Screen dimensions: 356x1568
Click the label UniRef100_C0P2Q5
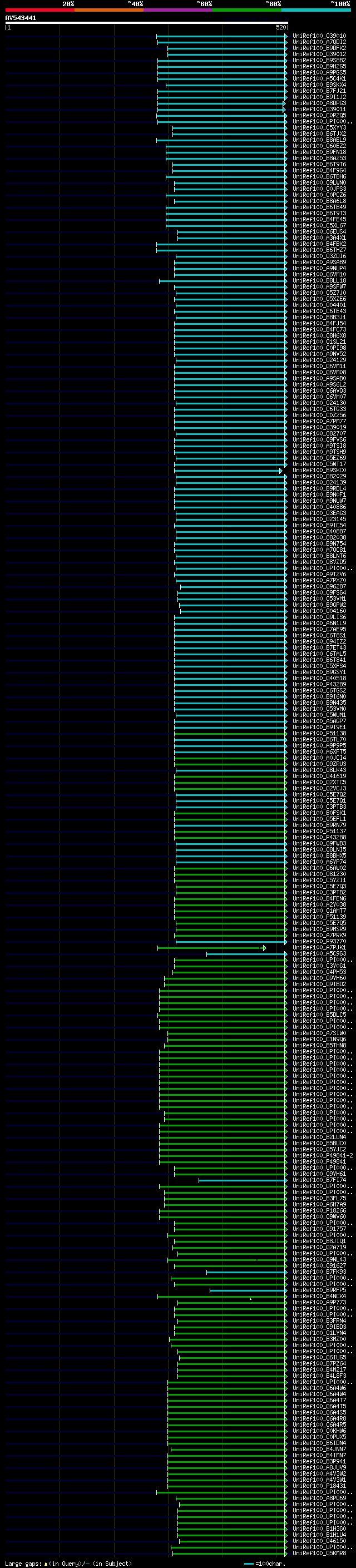pyautogui.click(x=319, y=116)
